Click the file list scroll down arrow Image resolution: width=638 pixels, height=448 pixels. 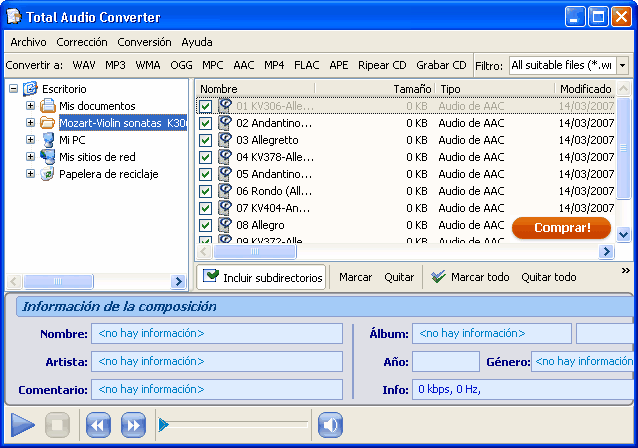click(623, 234)
